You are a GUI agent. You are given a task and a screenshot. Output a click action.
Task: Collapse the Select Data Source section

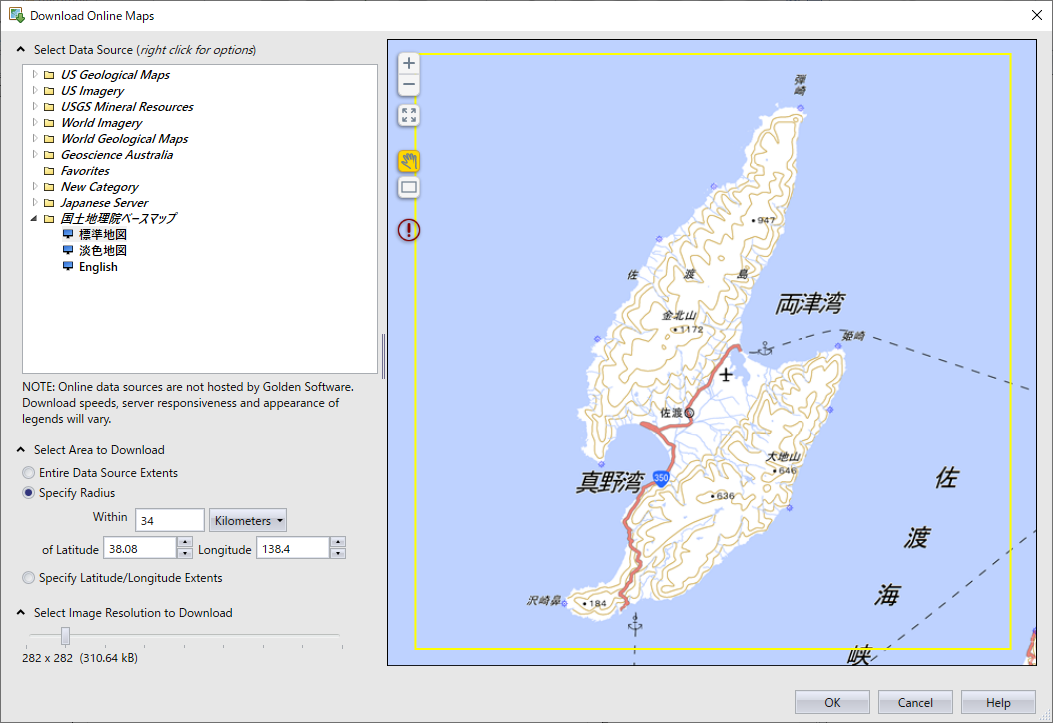(21, 50)
